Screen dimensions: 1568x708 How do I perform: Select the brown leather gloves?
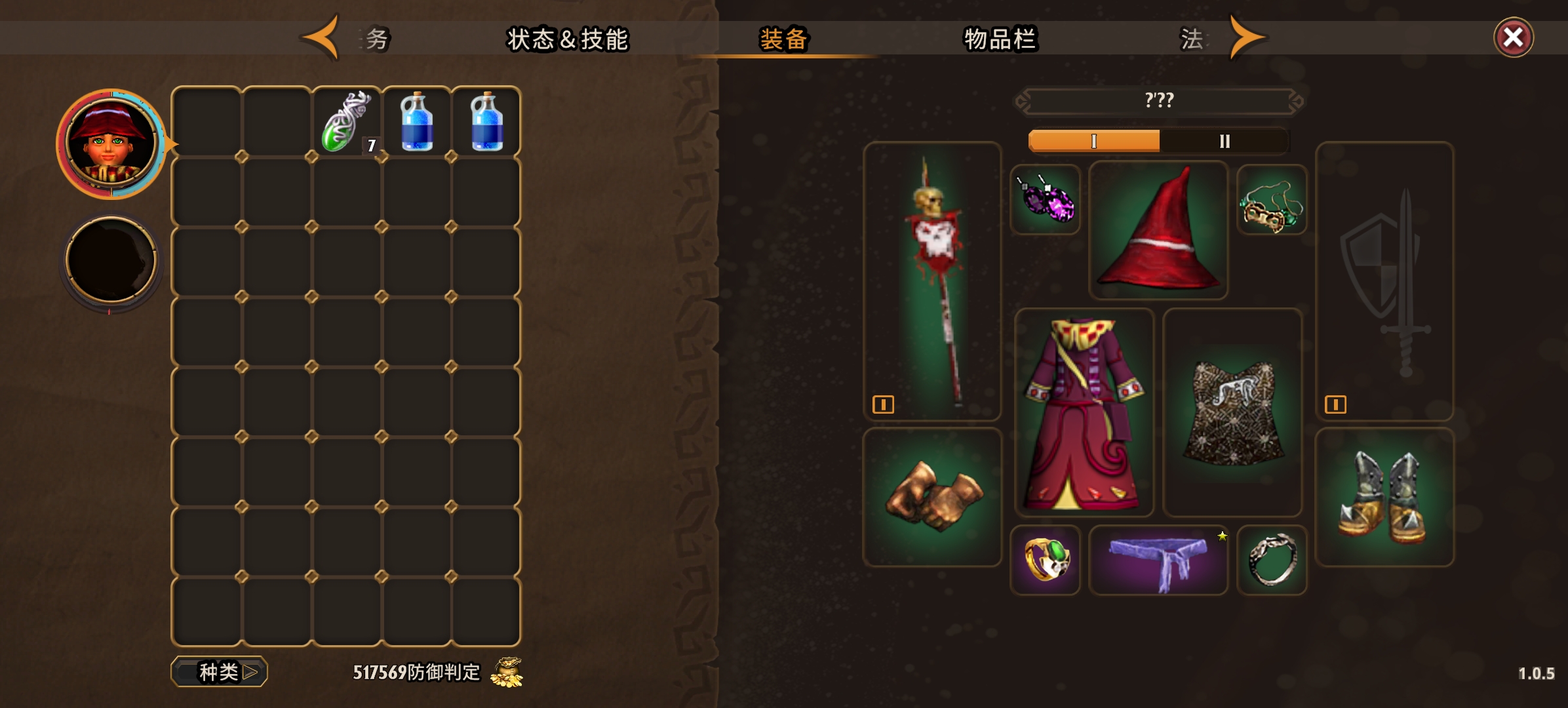tap(932, 497)
